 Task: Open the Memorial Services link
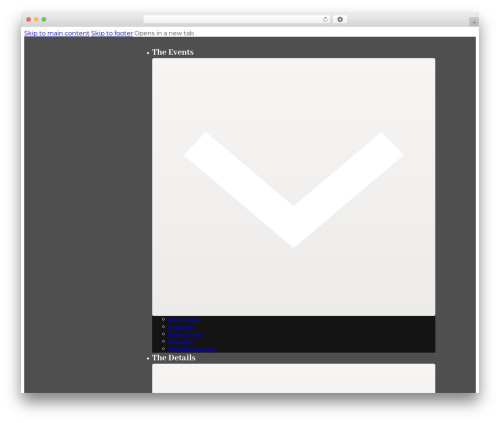tap(191, 349)
